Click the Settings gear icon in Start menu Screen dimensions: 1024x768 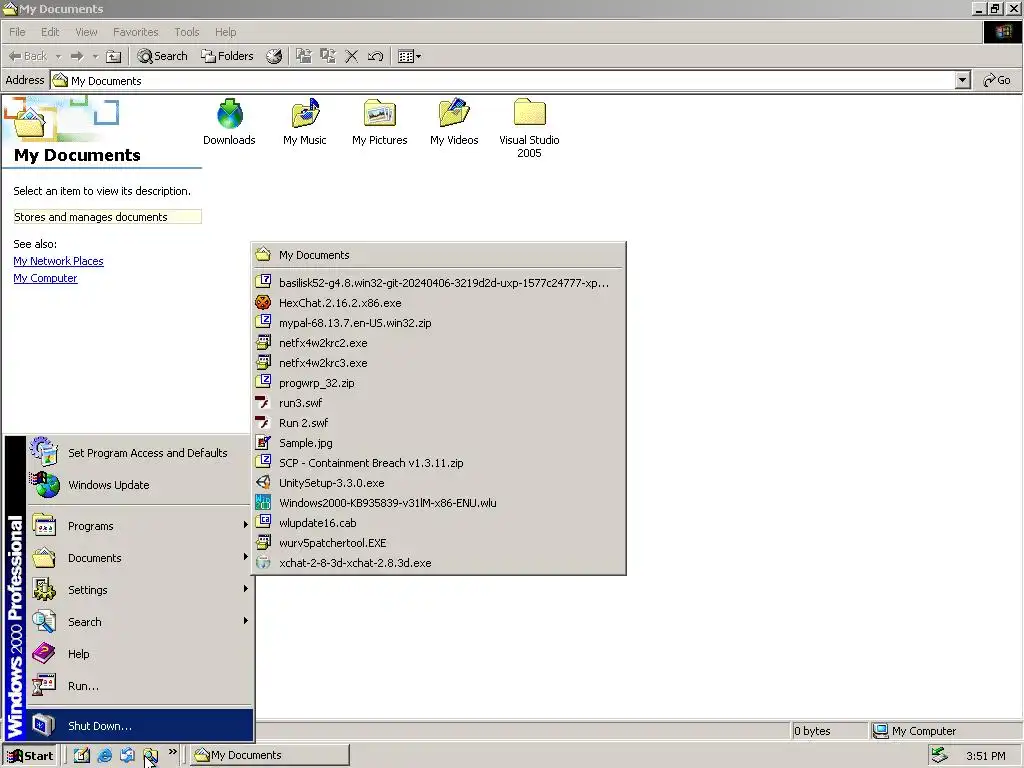pyautogui.click(x=44, y=590)
